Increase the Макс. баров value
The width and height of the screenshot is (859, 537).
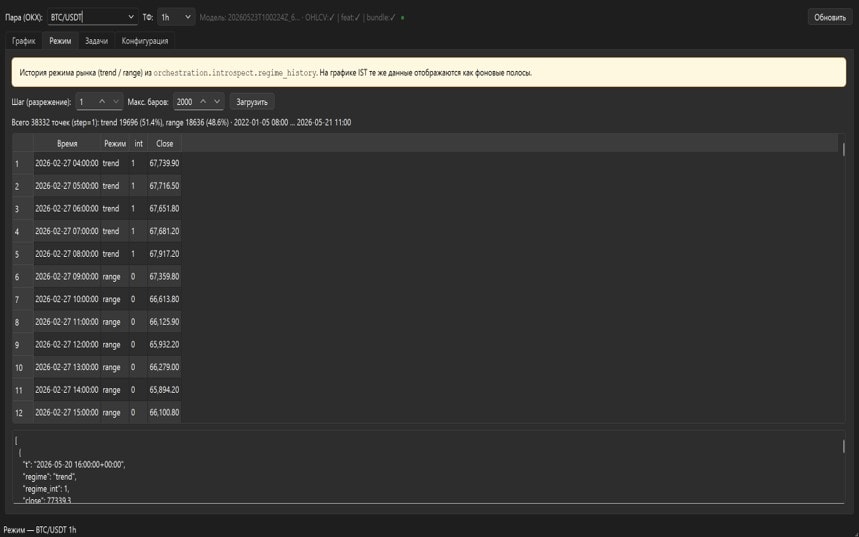click(203, 102)
